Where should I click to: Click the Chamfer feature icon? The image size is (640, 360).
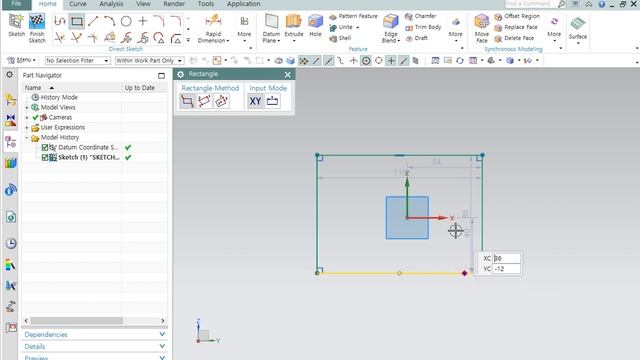(x=409, y=17)
